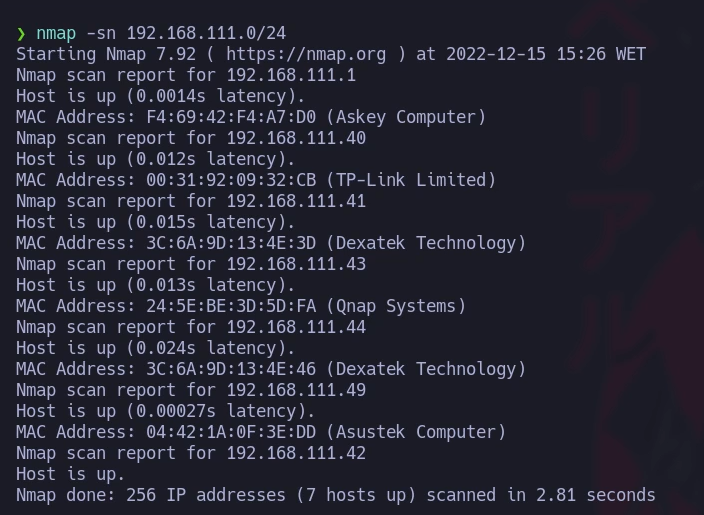Click the nmap -sn command text

pyautogui.click(x=76, y=33)
